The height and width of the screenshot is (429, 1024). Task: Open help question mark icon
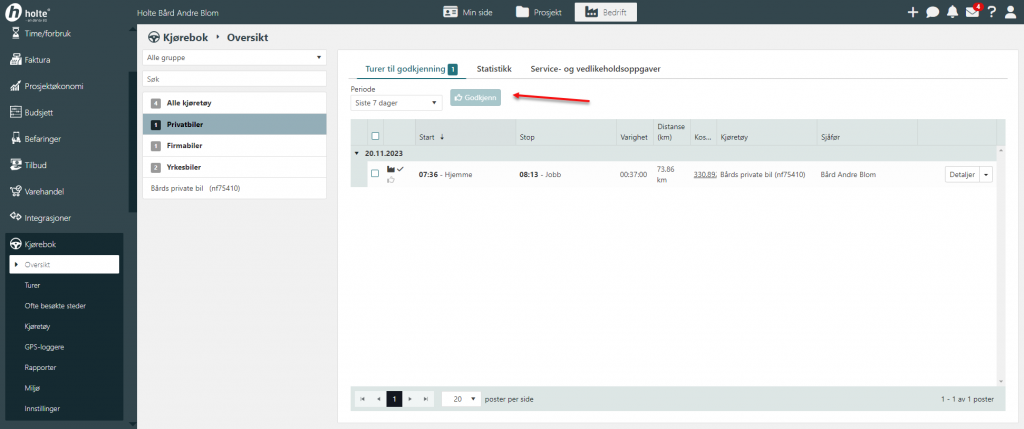pyautogui.click(x=991, y=12)
